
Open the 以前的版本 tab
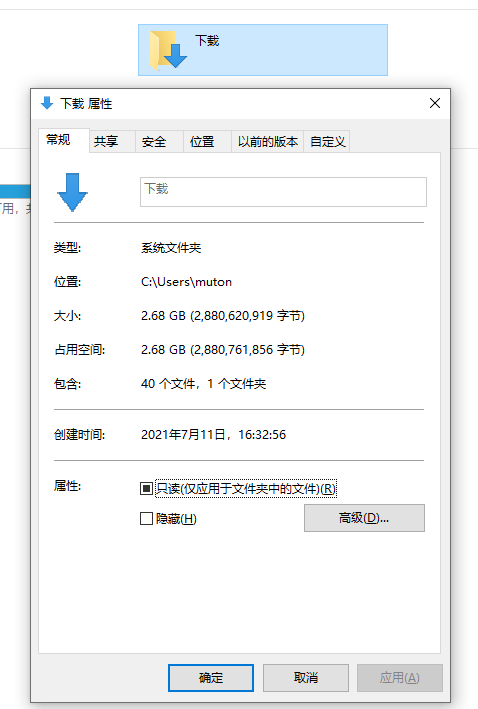268,142
